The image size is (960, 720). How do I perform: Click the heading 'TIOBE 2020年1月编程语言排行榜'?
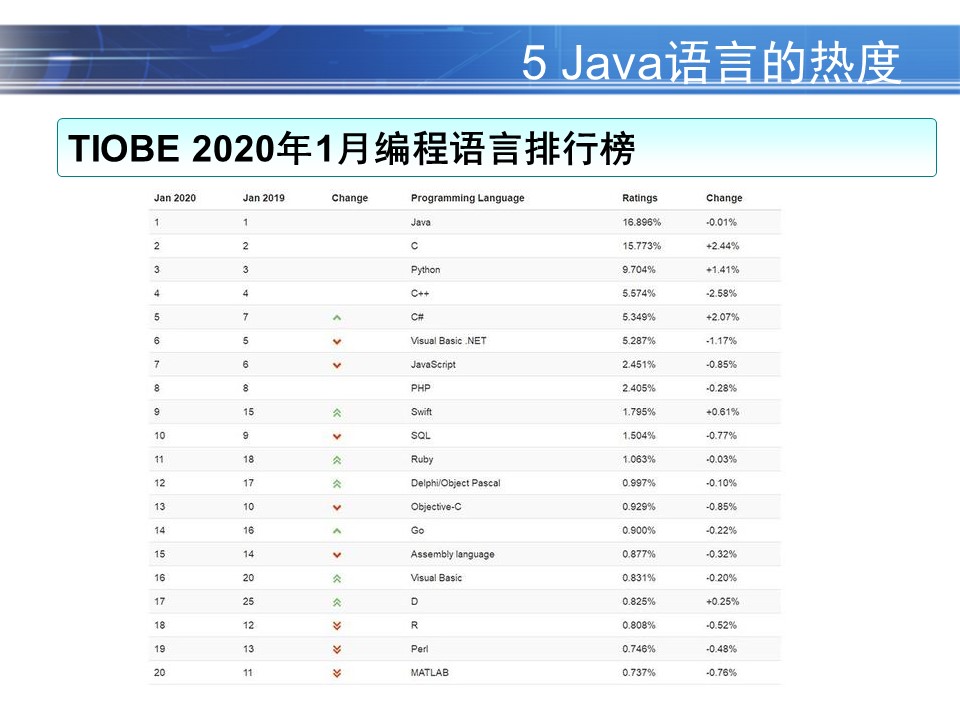point(351,148)
